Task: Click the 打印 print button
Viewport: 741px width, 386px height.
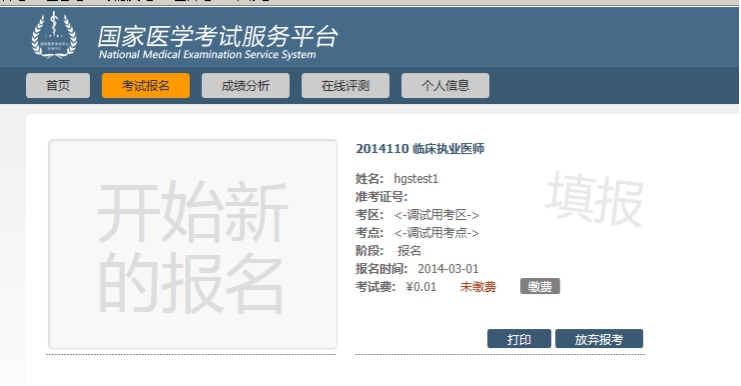Action: [519, 339]
